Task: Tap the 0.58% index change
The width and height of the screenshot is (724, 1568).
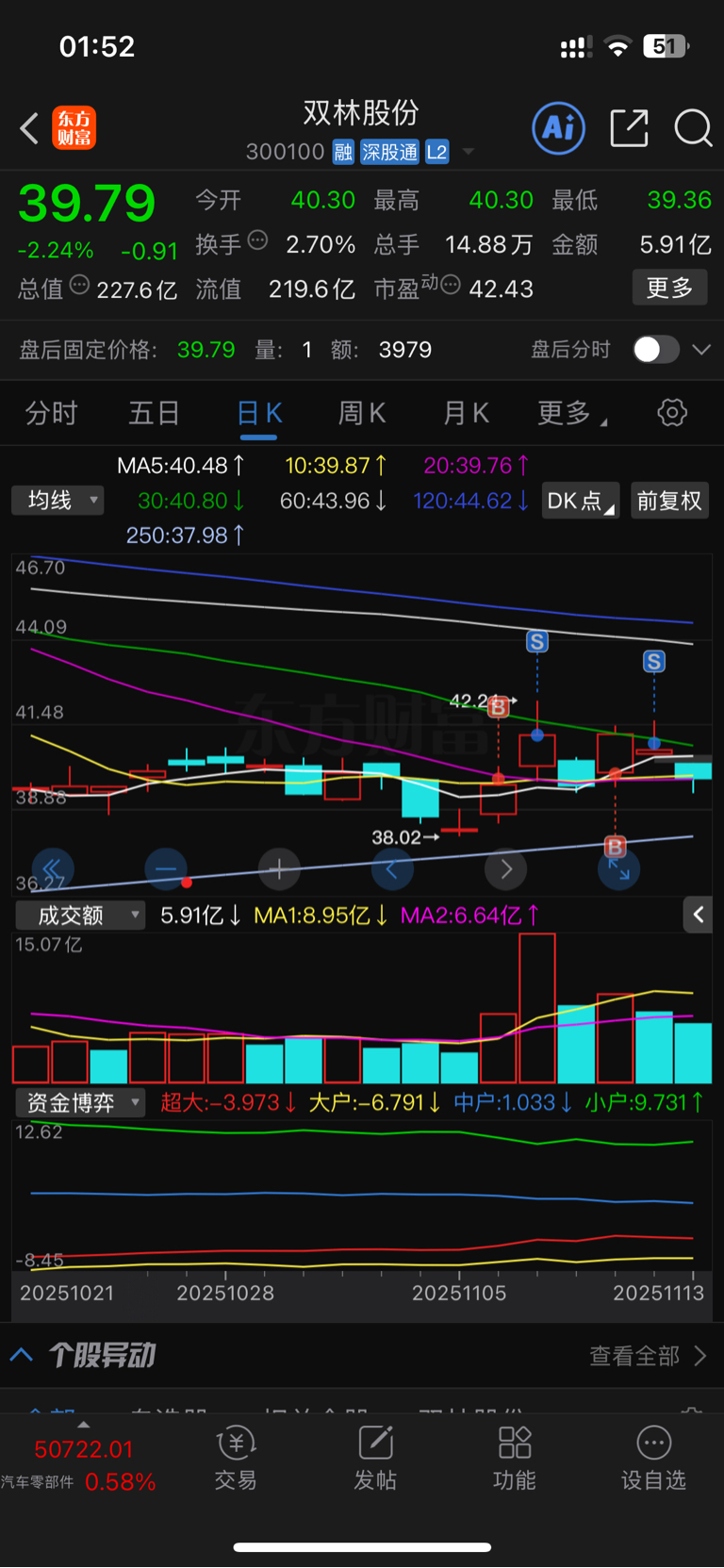Action: (x=120, y=1482)
